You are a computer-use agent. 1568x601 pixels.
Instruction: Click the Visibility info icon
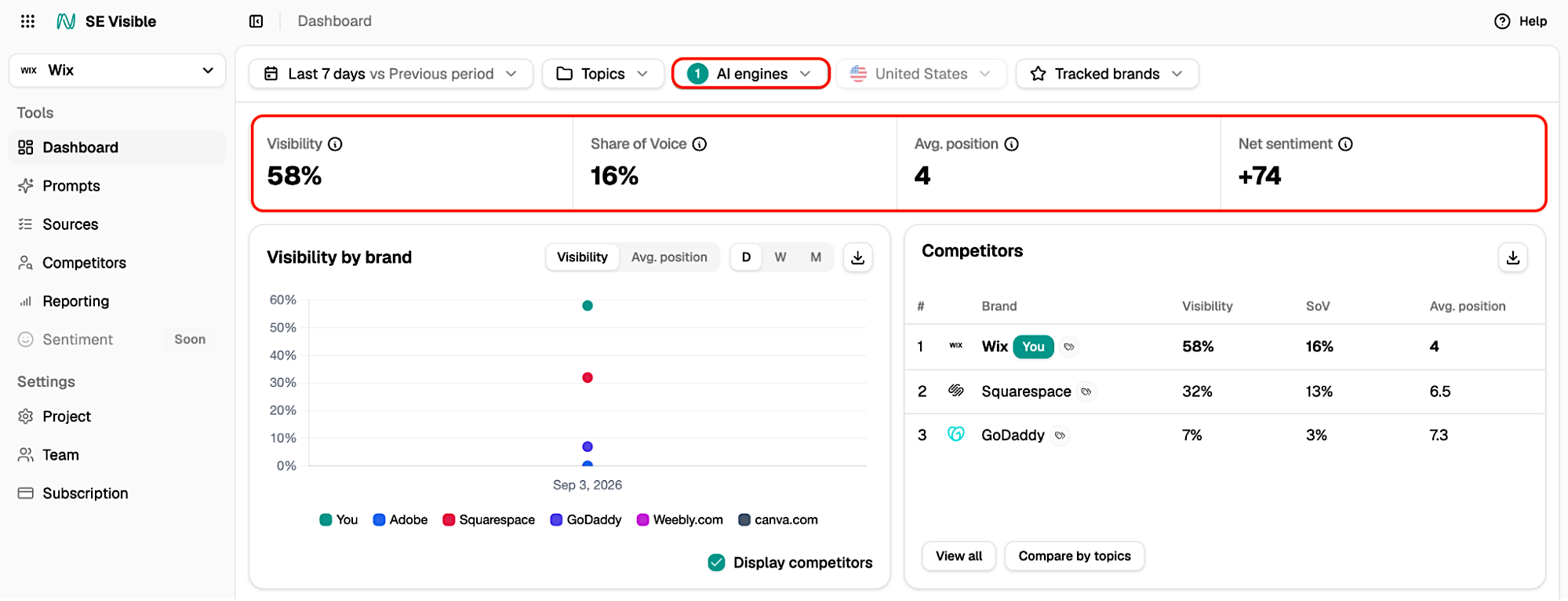pos(335,144)
